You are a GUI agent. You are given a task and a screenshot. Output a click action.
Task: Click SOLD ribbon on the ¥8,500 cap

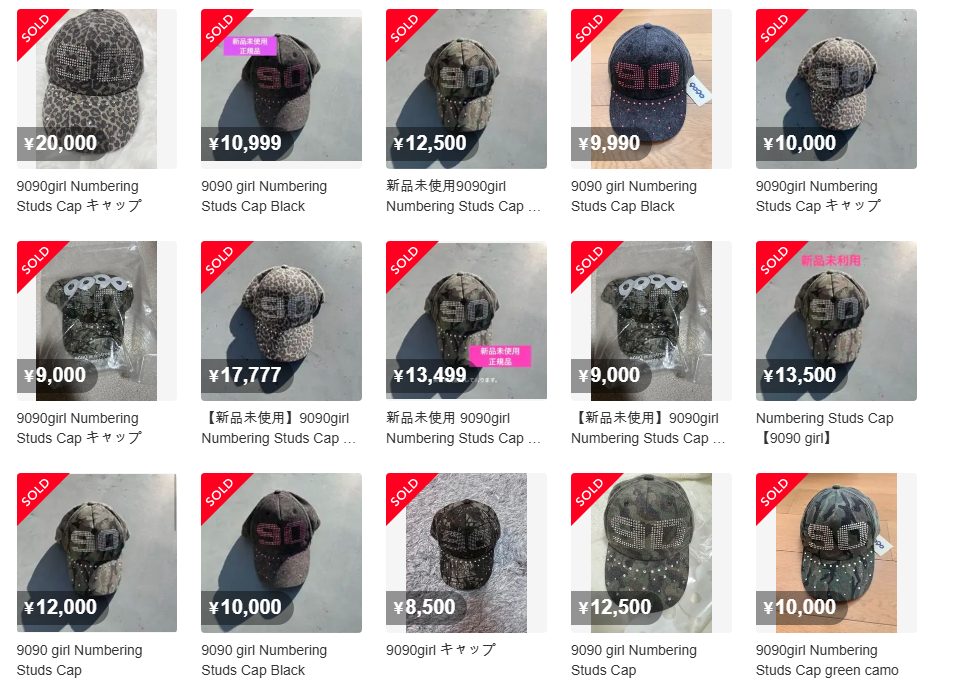pyautogui.click(x=405, y=492)
